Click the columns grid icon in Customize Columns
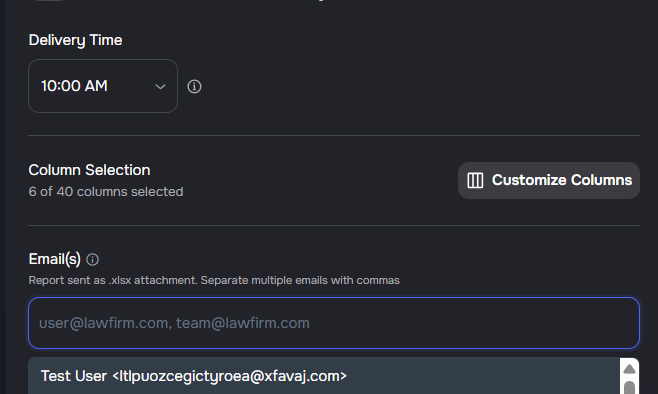658x394 pixels. coord(475,180)
